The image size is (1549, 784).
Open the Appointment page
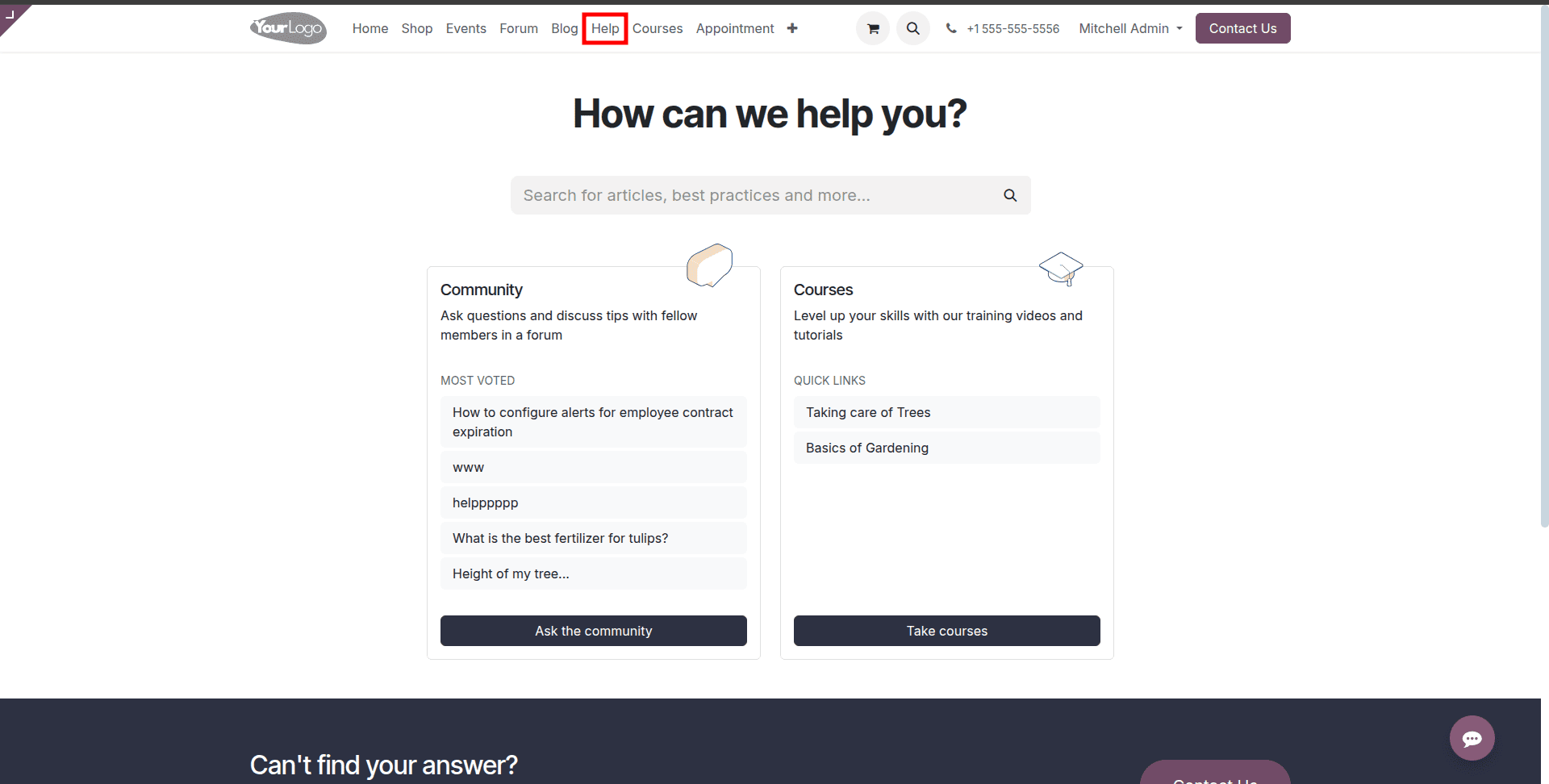click(x=734, y=28)
